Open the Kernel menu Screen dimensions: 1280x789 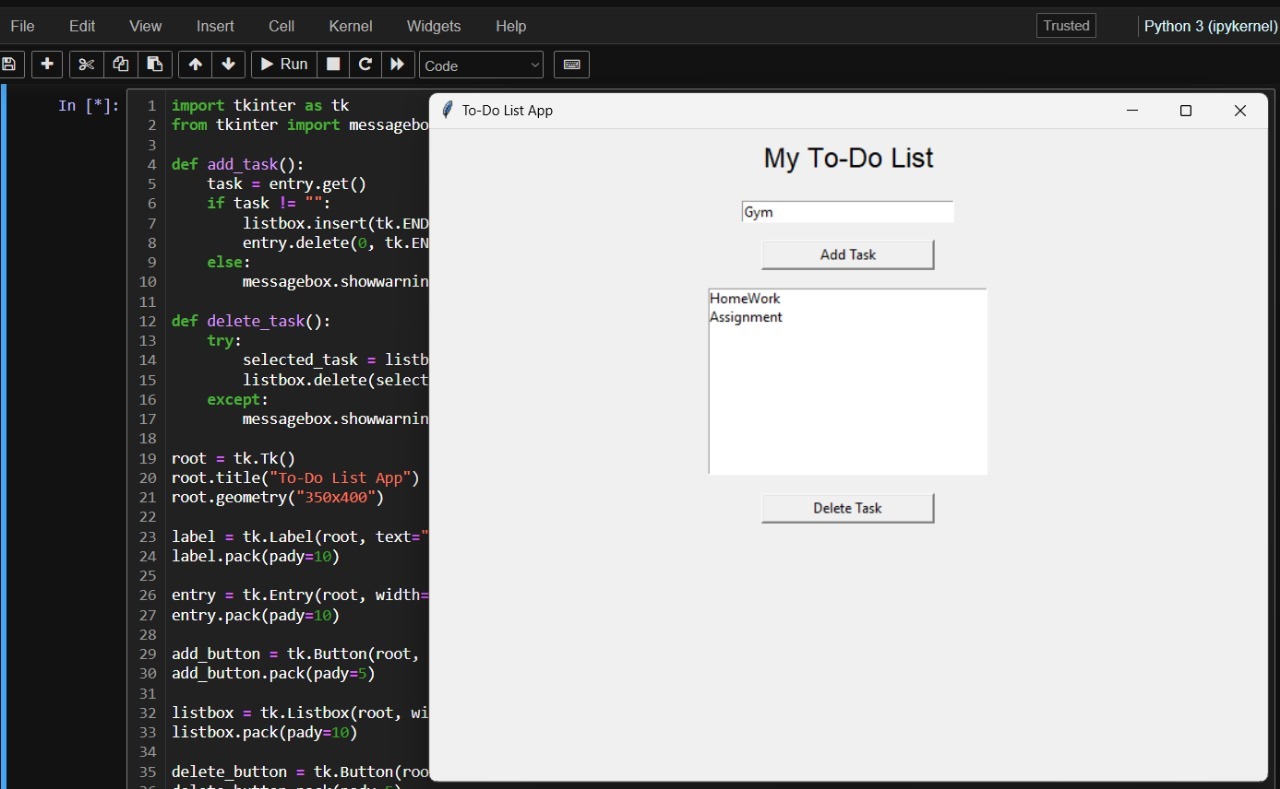[350, 26]
